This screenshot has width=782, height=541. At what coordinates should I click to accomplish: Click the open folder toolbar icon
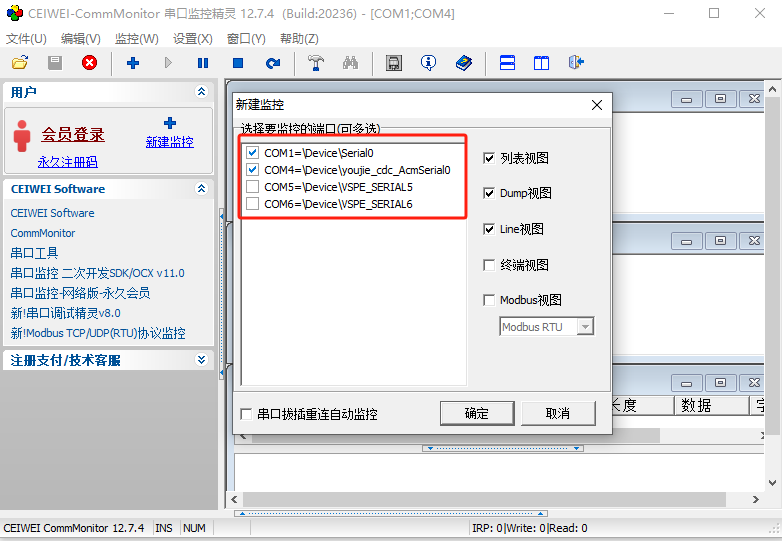(19, 63)
